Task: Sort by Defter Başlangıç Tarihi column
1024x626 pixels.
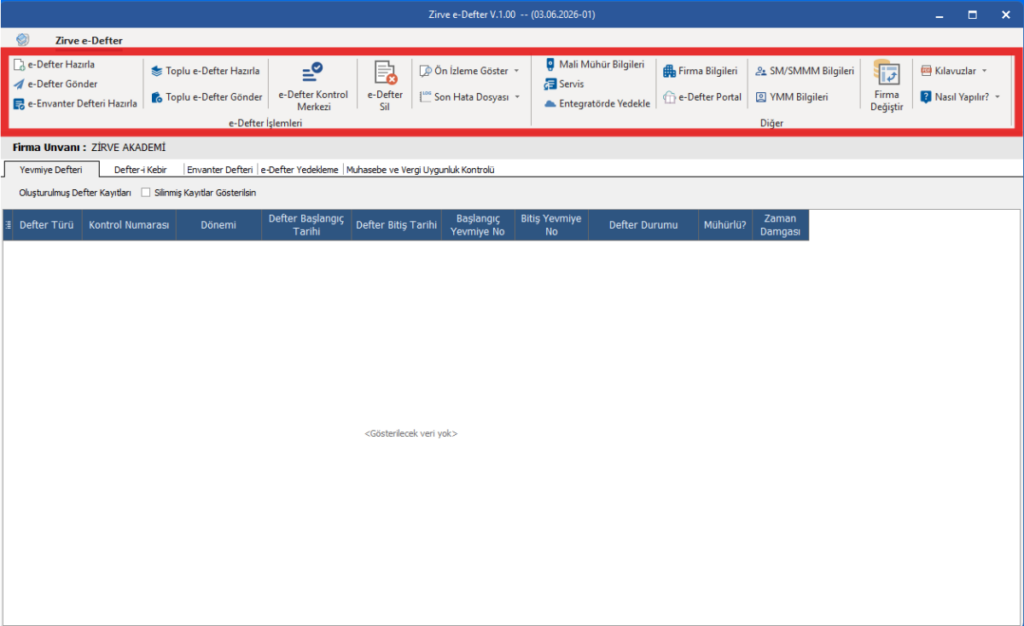Action: point(306,225)
